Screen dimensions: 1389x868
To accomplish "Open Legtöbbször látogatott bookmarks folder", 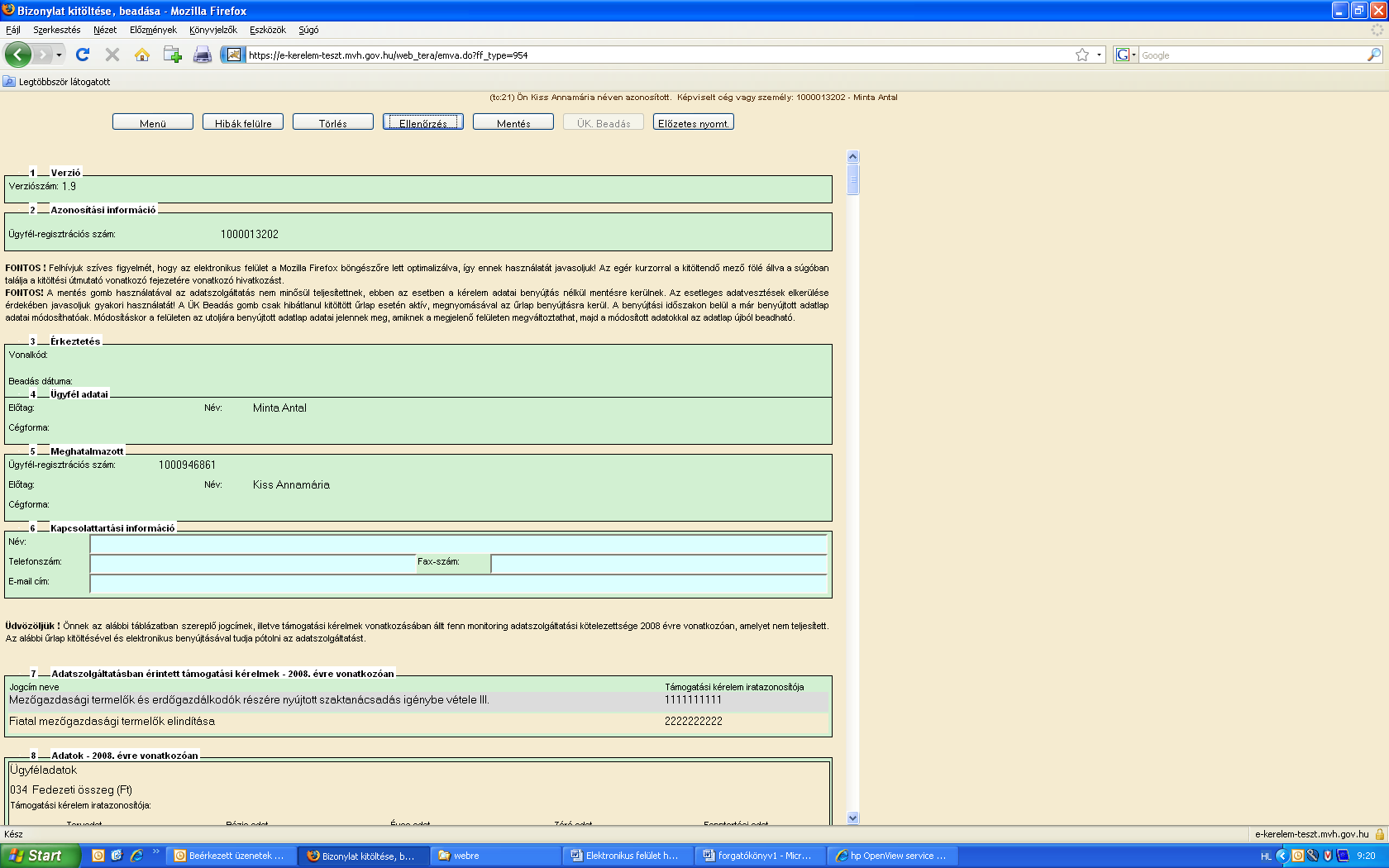I will click(57, 82).
